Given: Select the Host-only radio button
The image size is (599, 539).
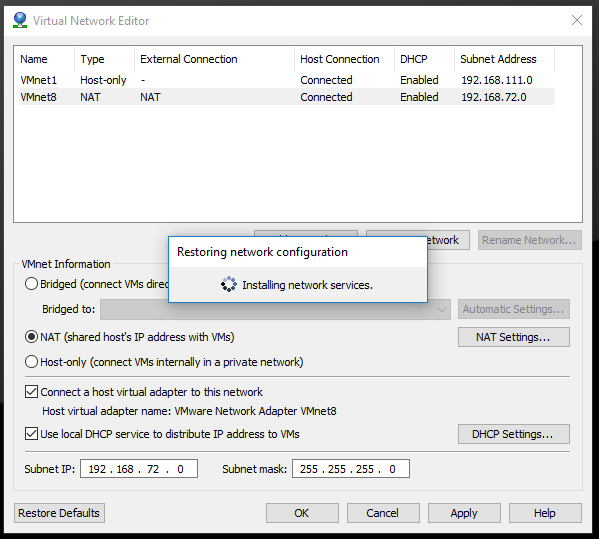Looking at the screenshot, I should (31, 362).
